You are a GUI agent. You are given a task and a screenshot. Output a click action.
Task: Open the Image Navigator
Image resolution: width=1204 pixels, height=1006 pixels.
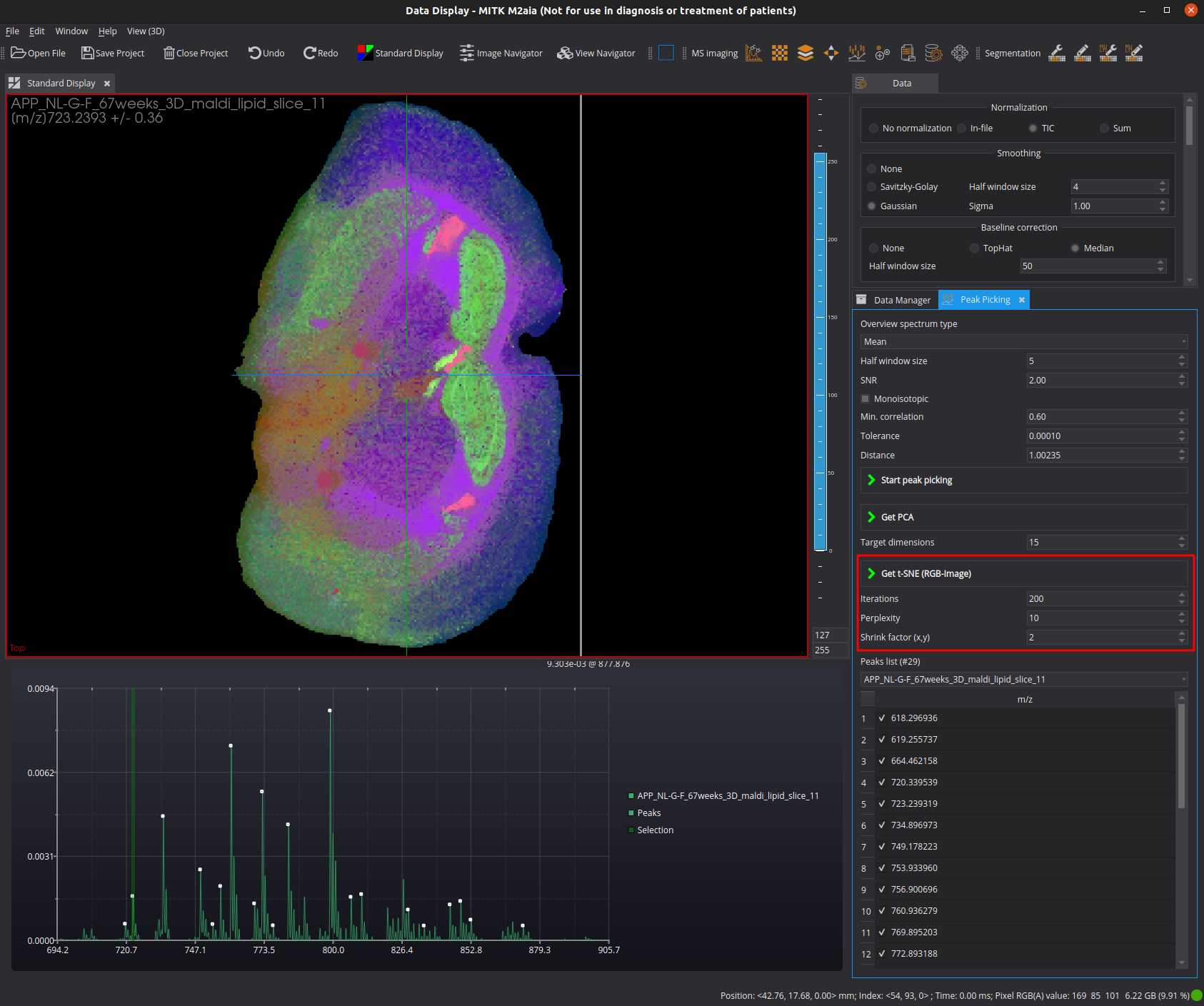(x=501, y=53)
